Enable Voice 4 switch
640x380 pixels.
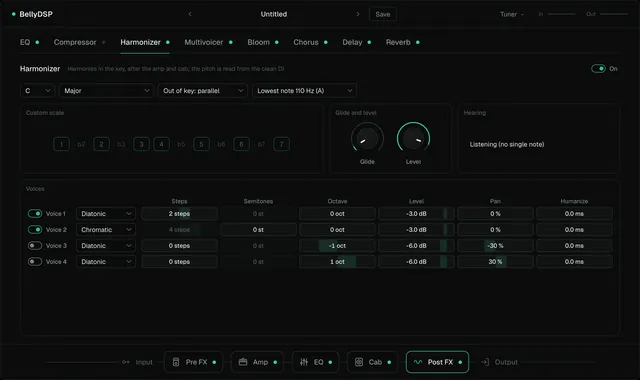tap(35, 262)
